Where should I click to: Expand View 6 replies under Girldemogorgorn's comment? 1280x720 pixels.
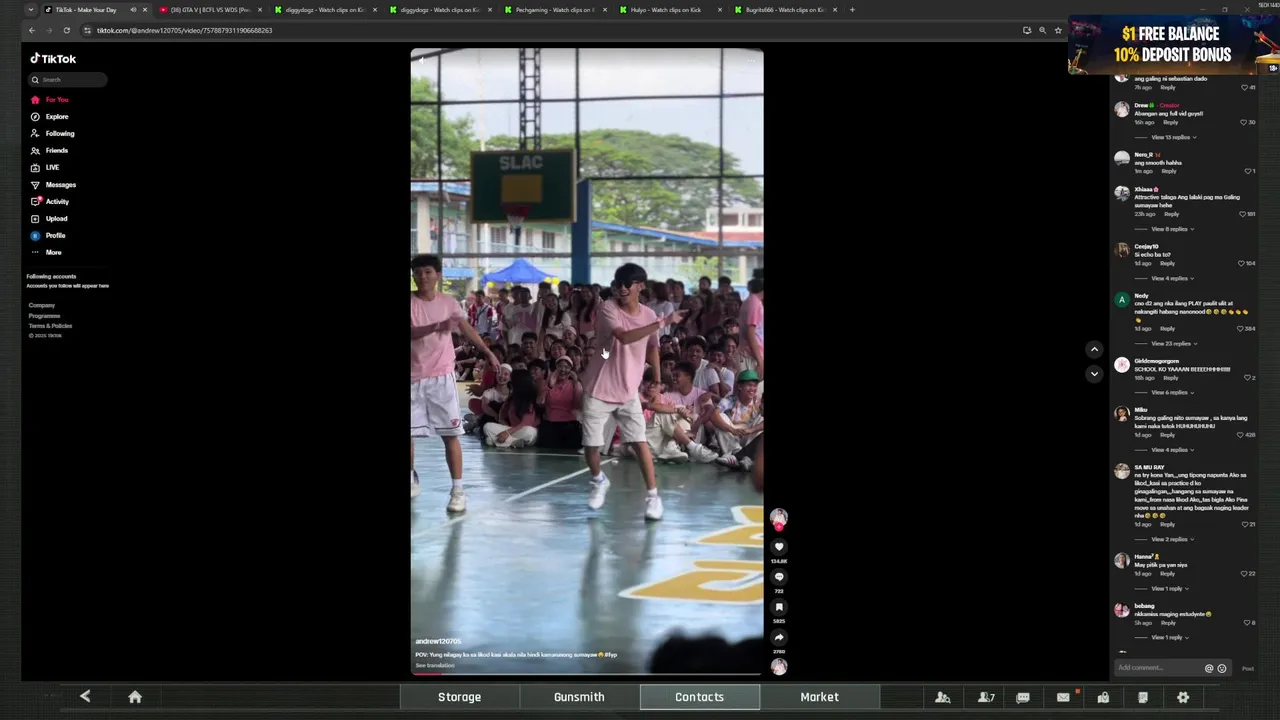coord(1172,392)
